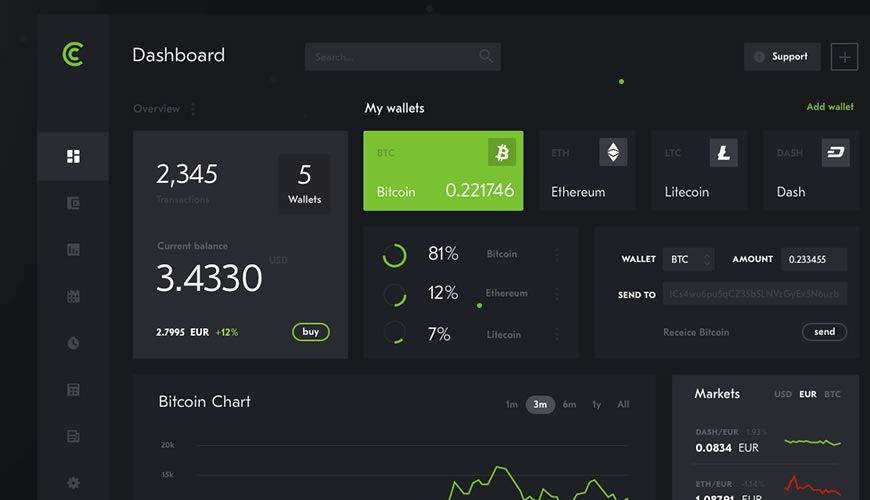Image resolution: width=870 pixels, height=500 pixels.
Task: Switch Markets currency to USD
Action: click(783, 394)
